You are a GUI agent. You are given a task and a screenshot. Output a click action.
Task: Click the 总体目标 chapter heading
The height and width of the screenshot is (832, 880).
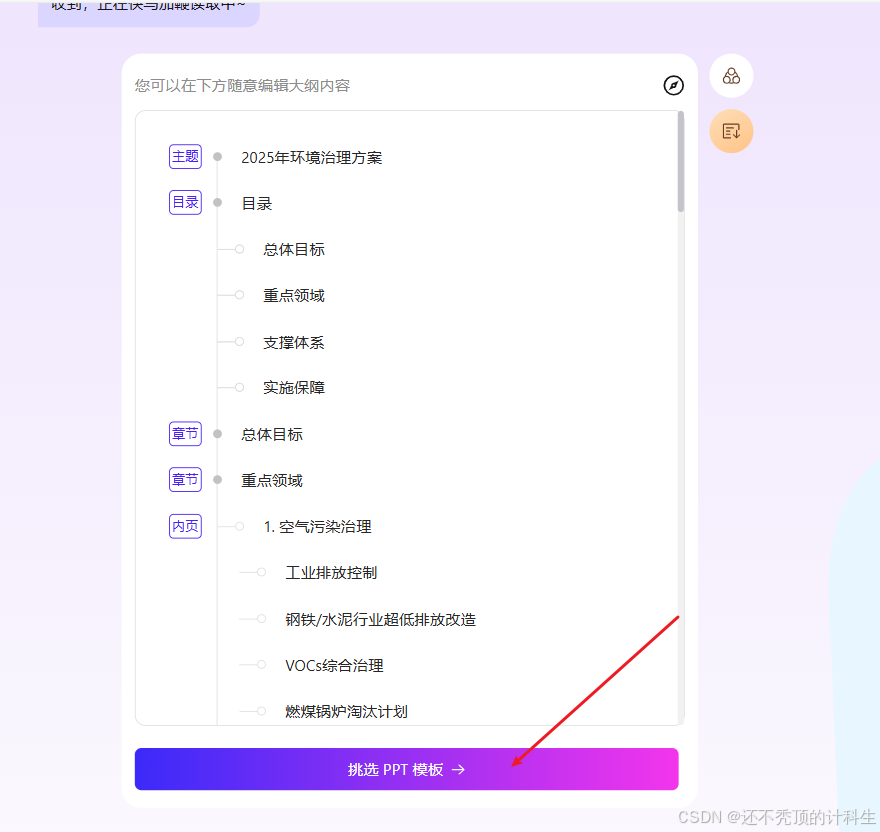(x=272, y=434)
